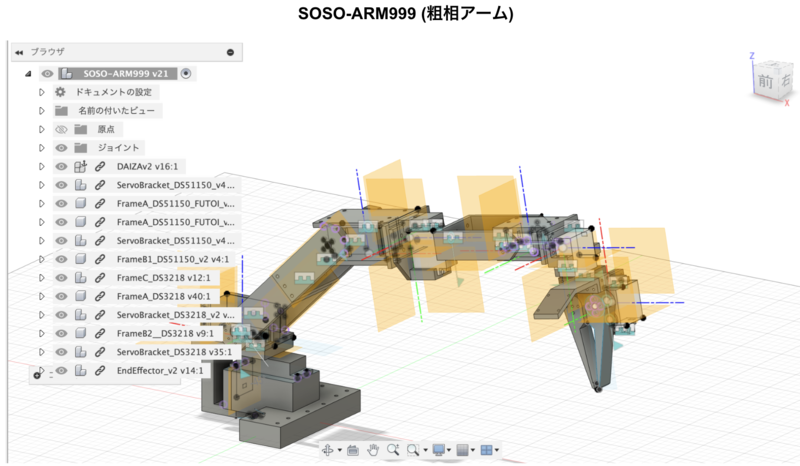The width and height of the screenshot is (800, 466).
Task: Click the component icon of ServoBracket_DS3218 v35:1
Action: 81,352
